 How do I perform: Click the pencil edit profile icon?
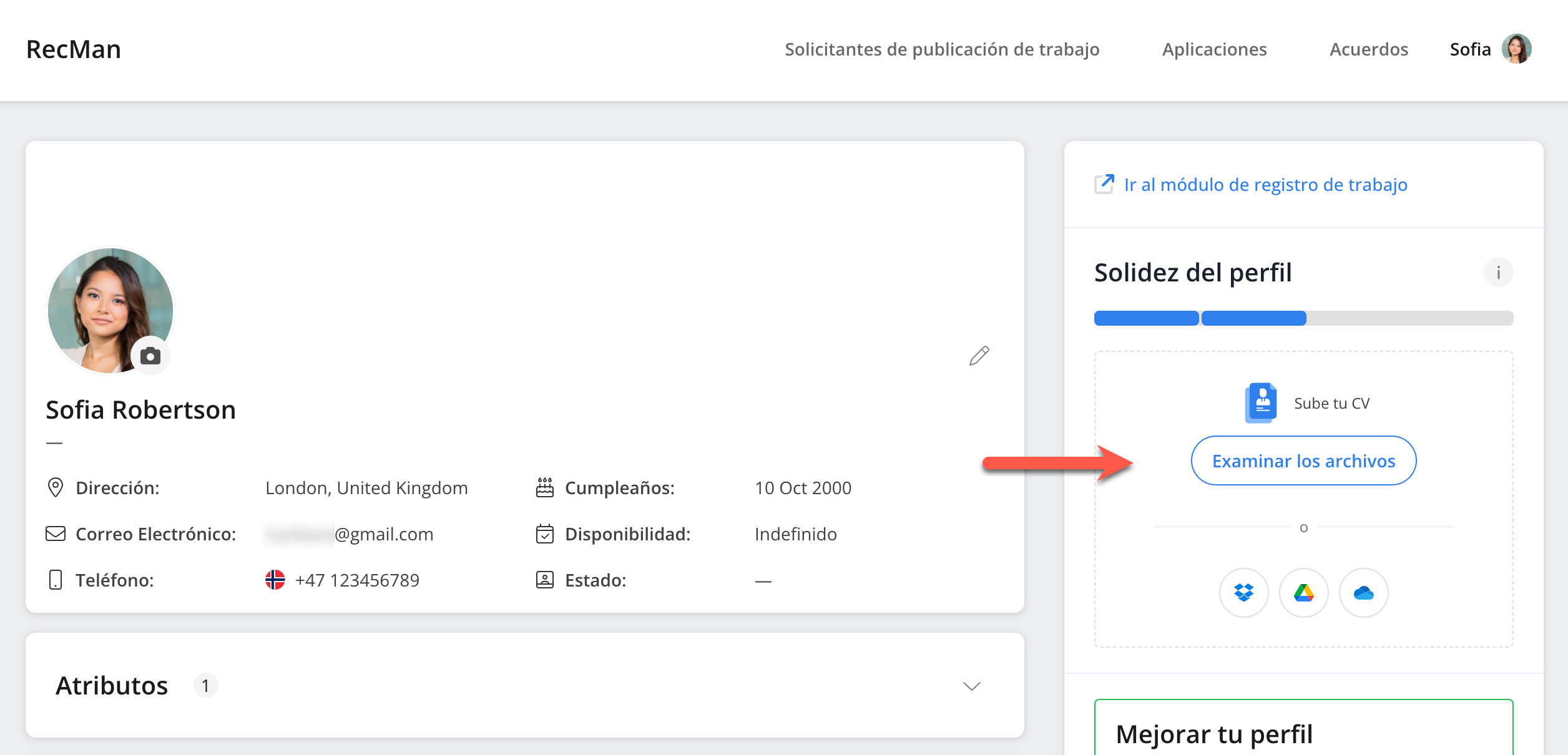[x=979, y=356]
